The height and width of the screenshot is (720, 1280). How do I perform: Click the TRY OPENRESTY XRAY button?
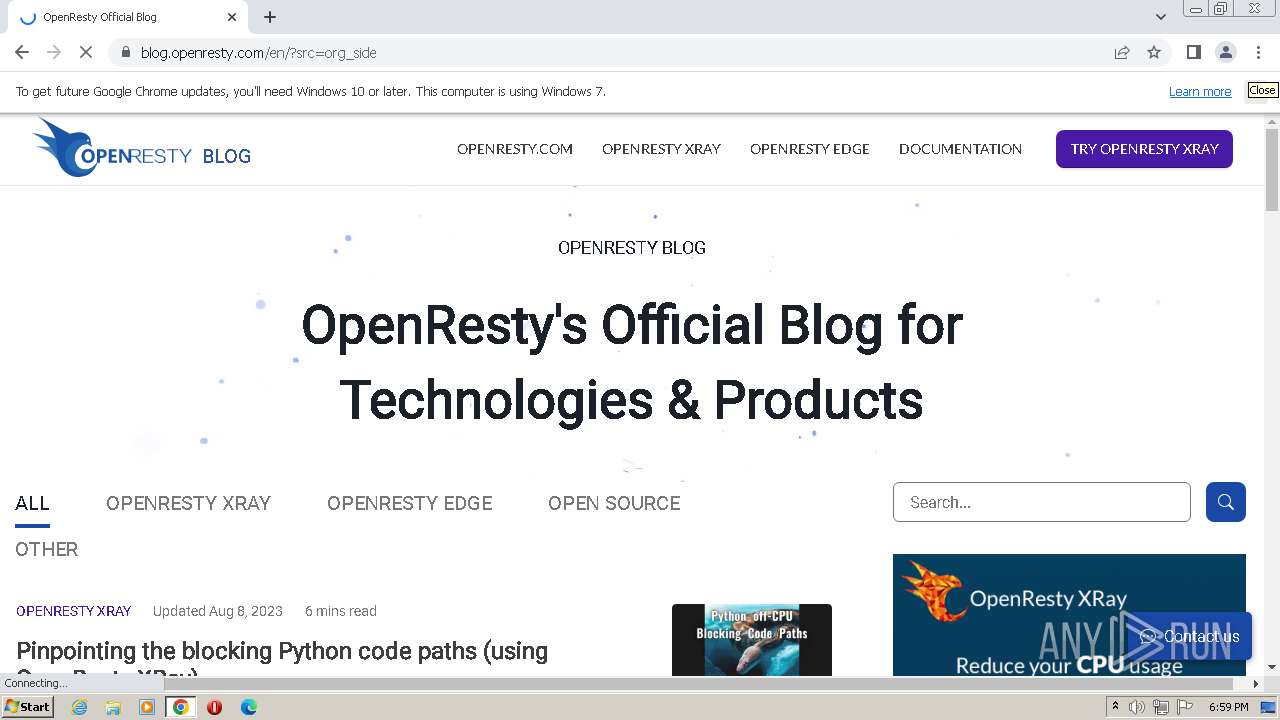tap(1144, 149)
